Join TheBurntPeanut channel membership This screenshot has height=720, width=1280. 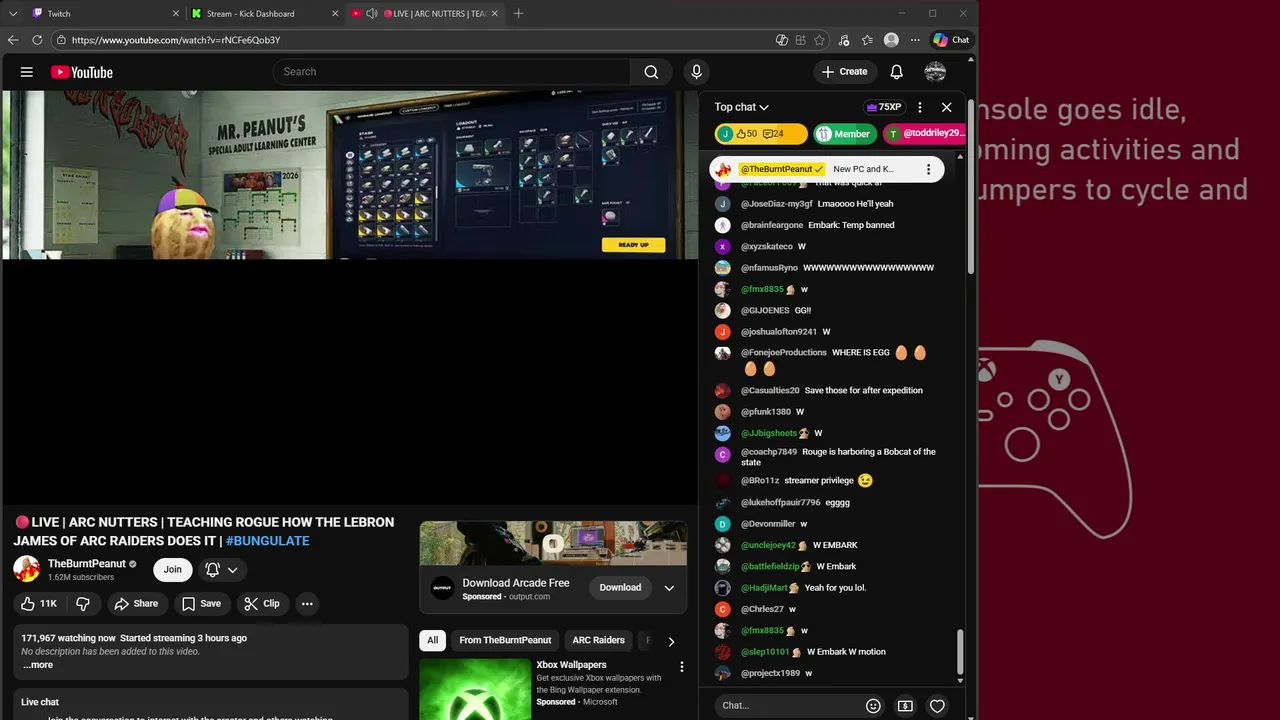[x=173, y=570]
